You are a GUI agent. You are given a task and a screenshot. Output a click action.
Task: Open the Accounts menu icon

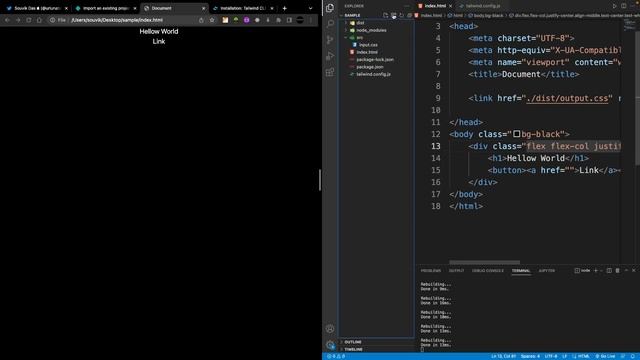(330, 329)
